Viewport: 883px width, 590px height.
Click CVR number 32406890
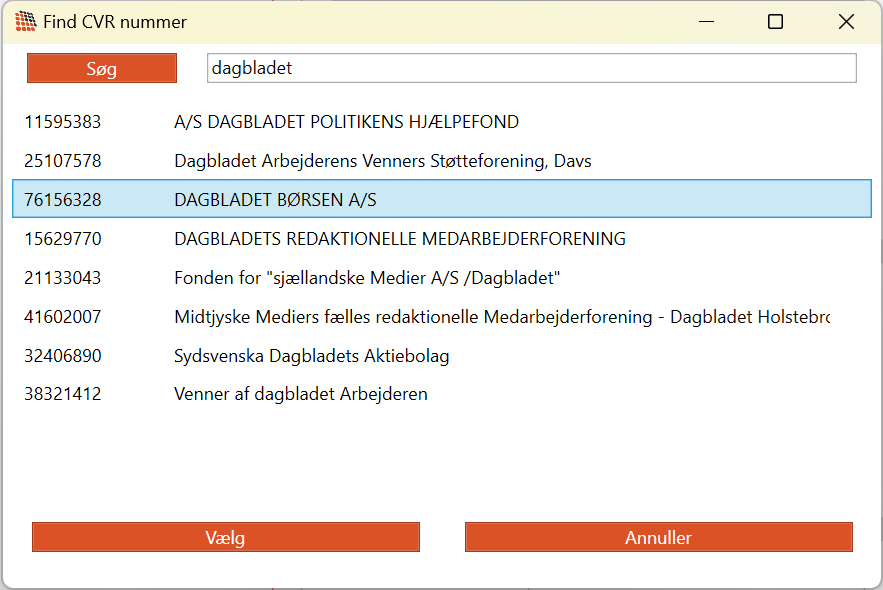62,356
